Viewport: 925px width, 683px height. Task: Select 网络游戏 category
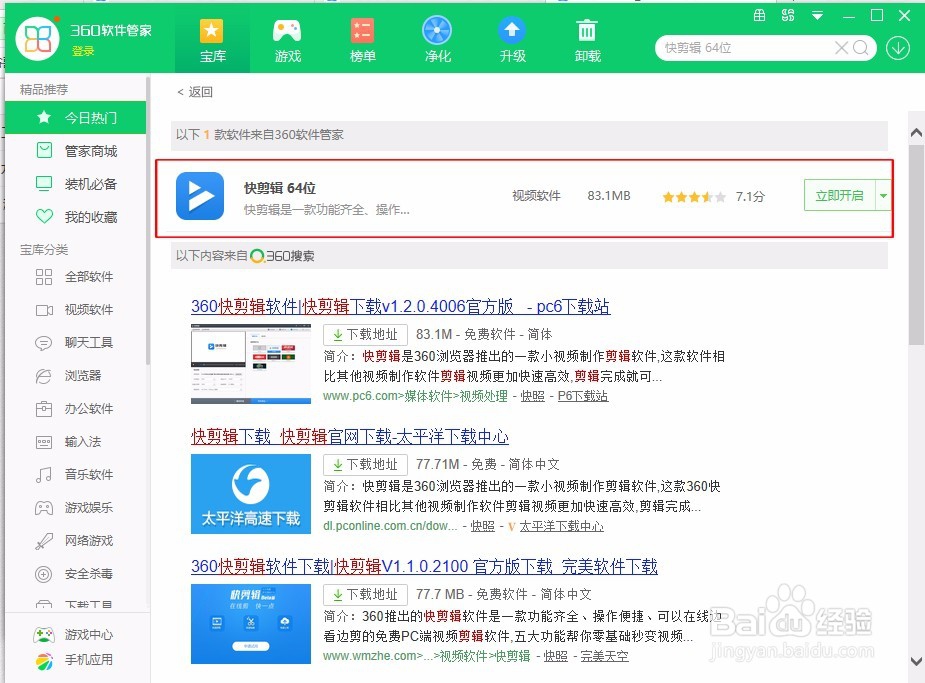(76, 541)
